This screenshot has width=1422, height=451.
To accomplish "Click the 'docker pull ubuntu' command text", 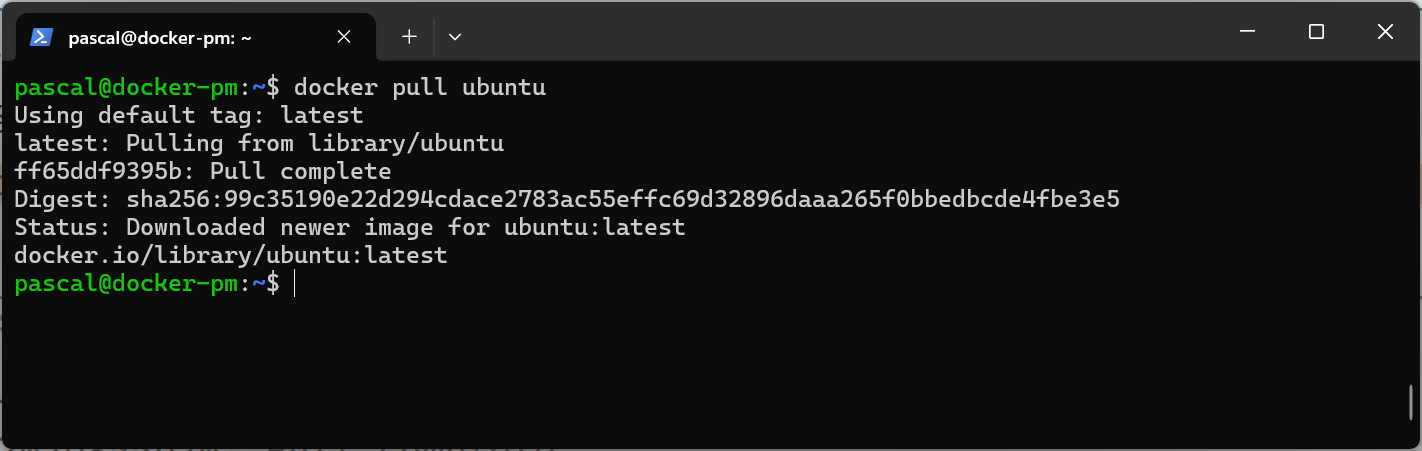I will click(420, 87).
